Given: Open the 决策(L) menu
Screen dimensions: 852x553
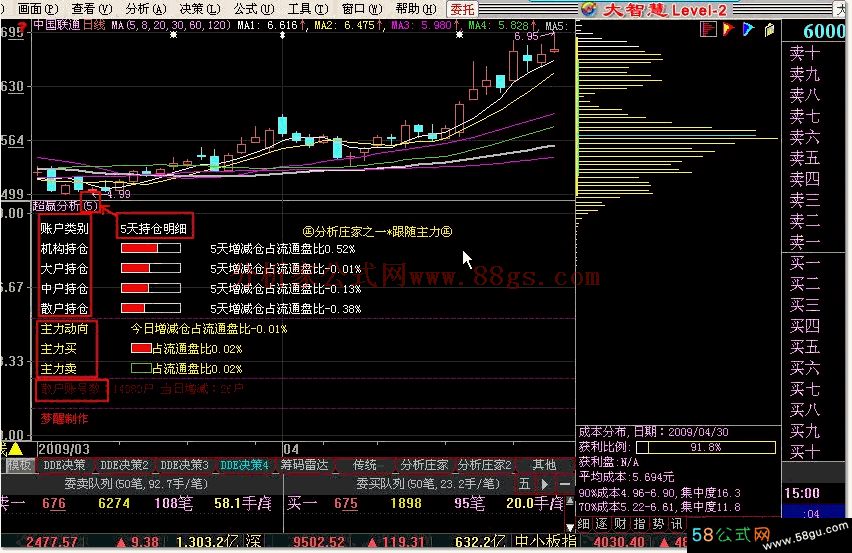Looking at the screenshot, I should point(199,9).
